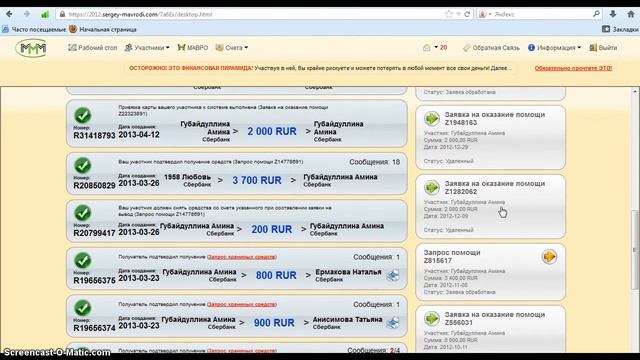Reload the page with the refresh icon
The height and width of the screenshot is (360, 640).
pyautogui.click(x=467, y=14)
